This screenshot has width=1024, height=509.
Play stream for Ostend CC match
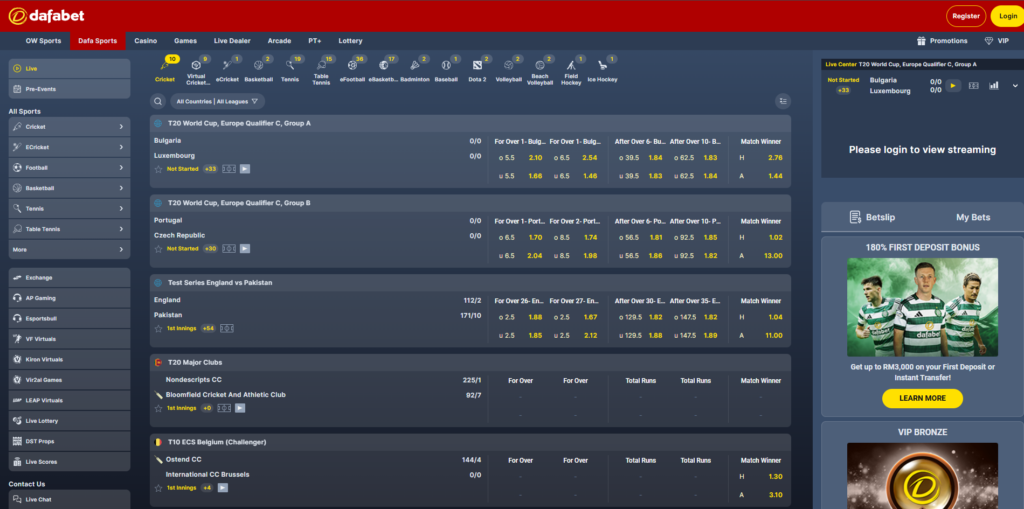tap(223, 487)
